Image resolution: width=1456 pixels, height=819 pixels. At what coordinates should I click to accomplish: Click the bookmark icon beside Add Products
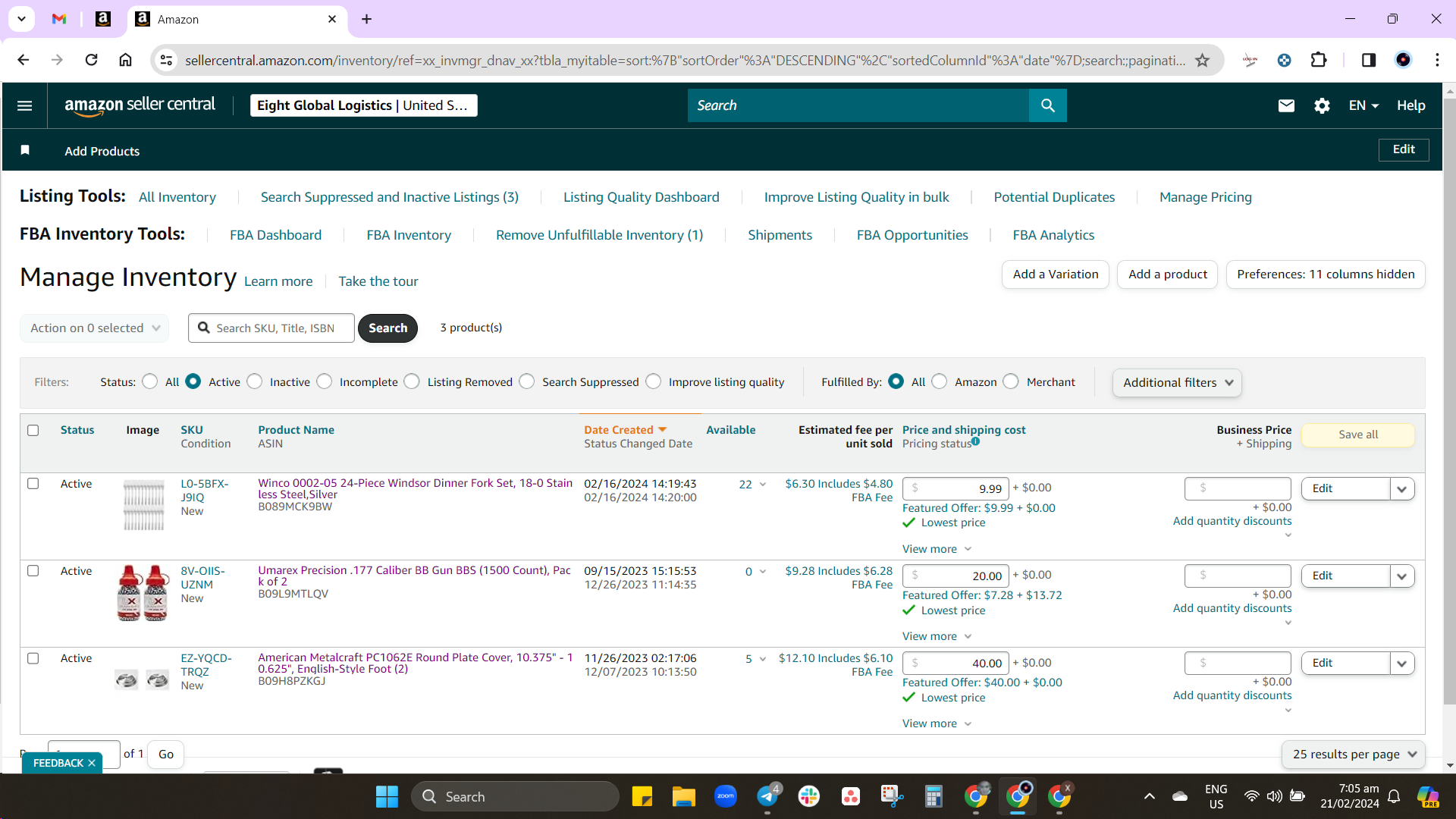25,150
